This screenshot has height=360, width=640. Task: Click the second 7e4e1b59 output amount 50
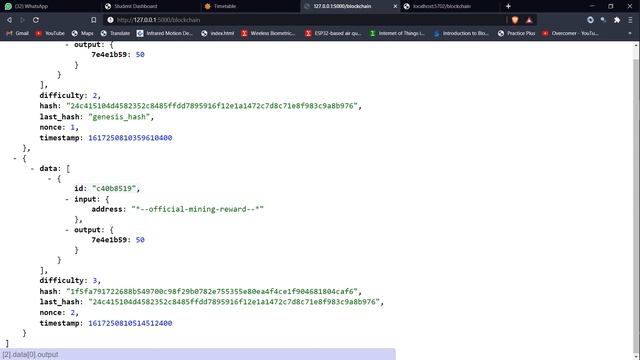click(x=140, y=240)
